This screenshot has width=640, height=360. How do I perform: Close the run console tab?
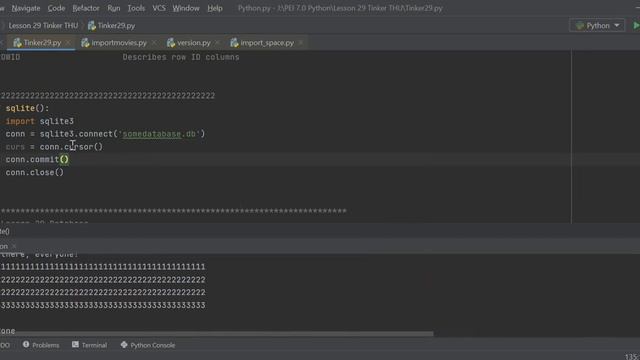coord(14,246)
